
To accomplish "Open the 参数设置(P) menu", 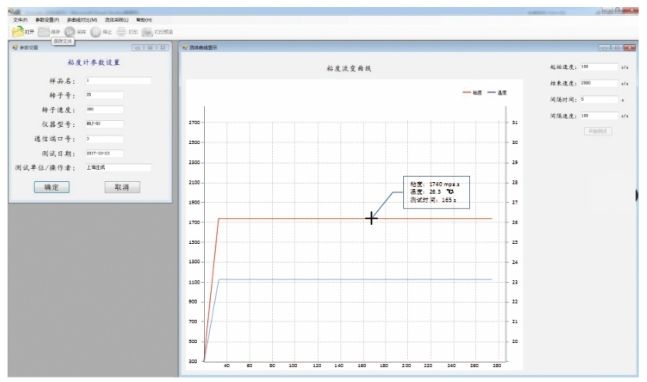I will coord(47,20).
